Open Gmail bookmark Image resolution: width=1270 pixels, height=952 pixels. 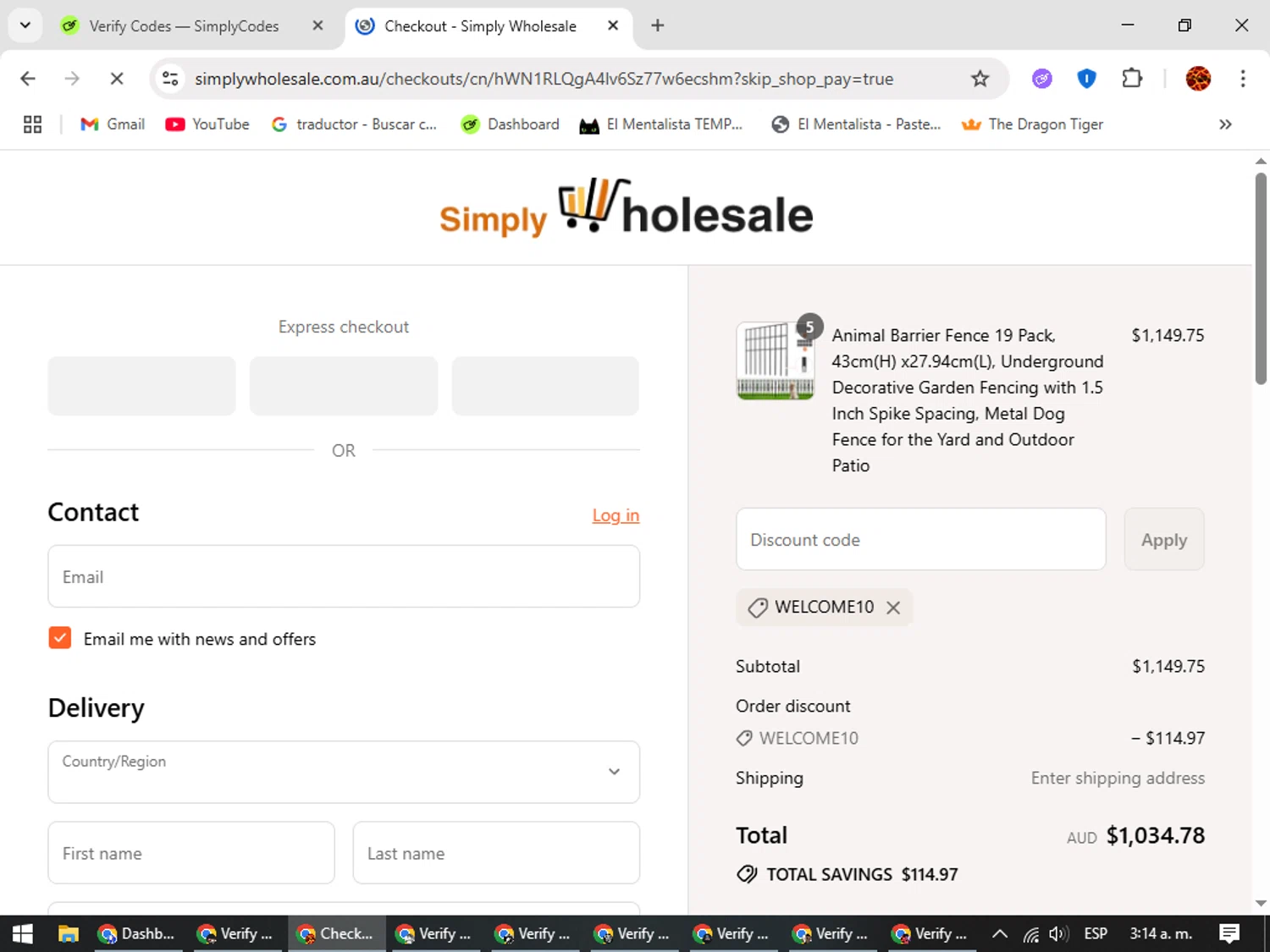click(113, 124)
